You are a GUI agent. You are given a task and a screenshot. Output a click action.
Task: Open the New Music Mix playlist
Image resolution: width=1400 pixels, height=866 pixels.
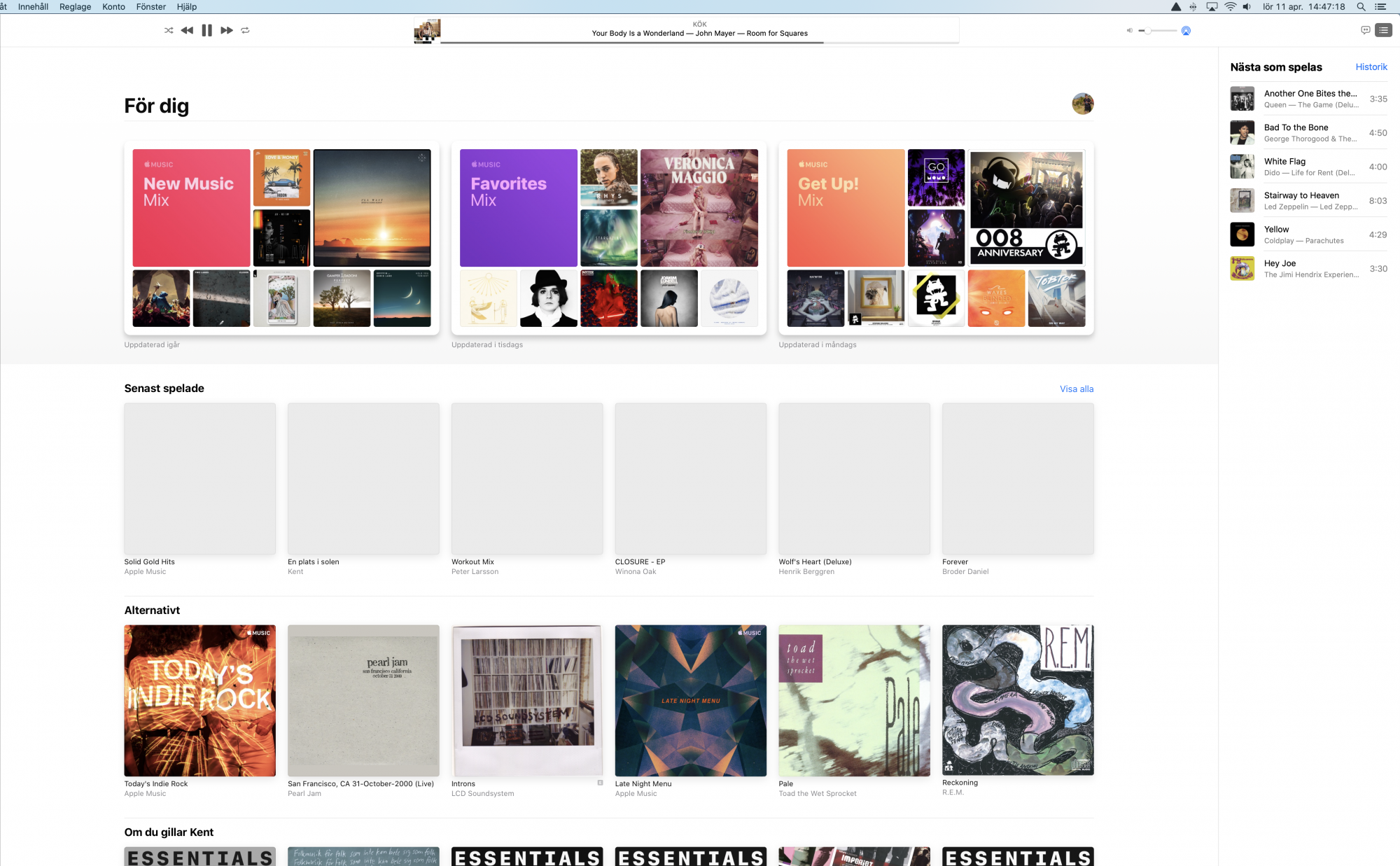point(191,207)
